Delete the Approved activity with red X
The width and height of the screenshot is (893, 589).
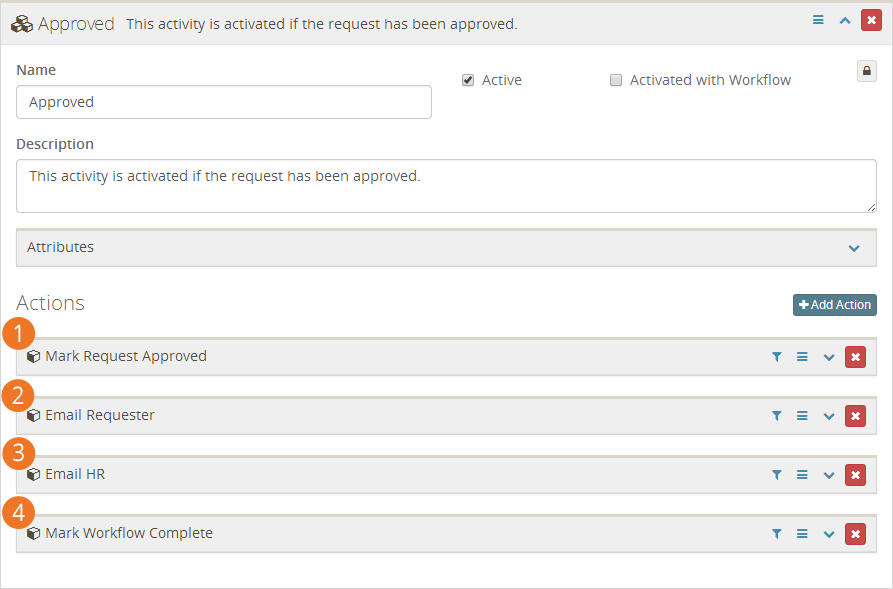tap(871, 21)
